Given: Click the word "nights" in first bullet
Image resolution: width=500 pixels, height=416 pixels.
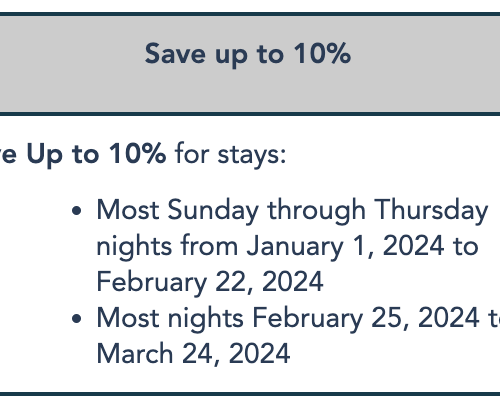Looking at the screenshot, I should tap(134, 247).
